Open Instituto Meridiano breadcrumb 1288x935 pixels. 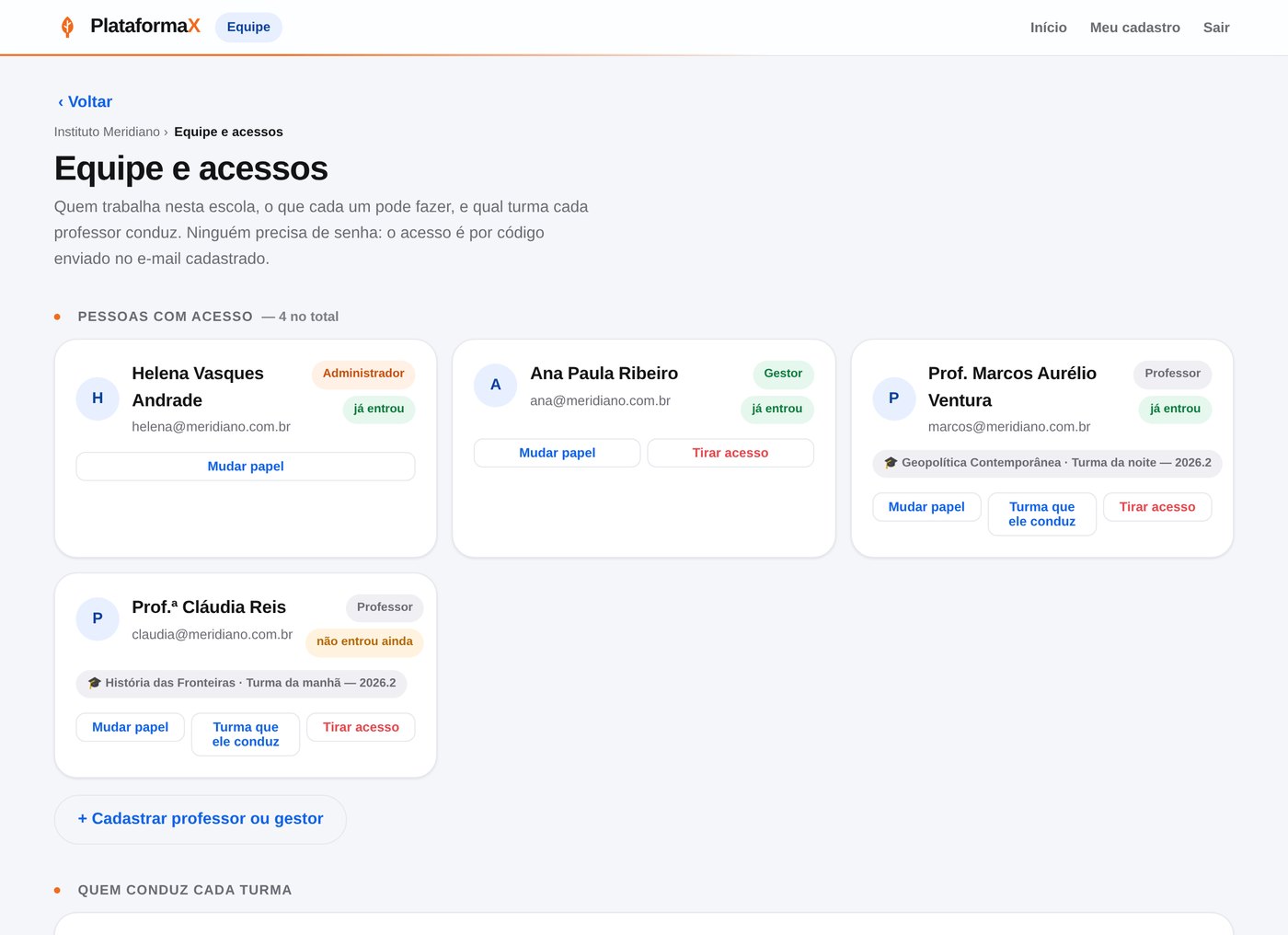tap(107, 132)
